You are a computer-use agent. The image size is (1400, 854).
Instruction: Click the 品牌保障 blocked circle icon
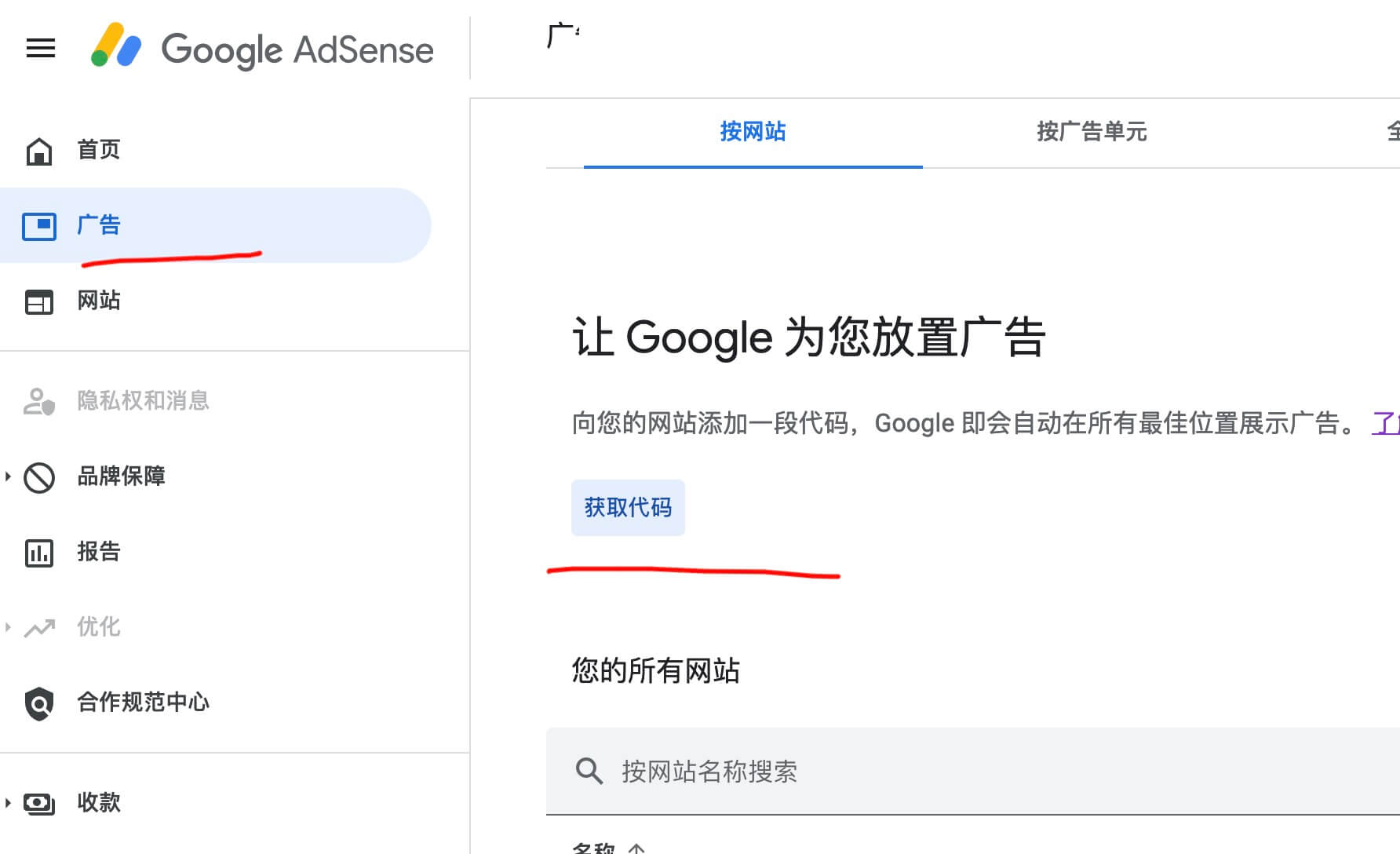click(x=39, y=477)
